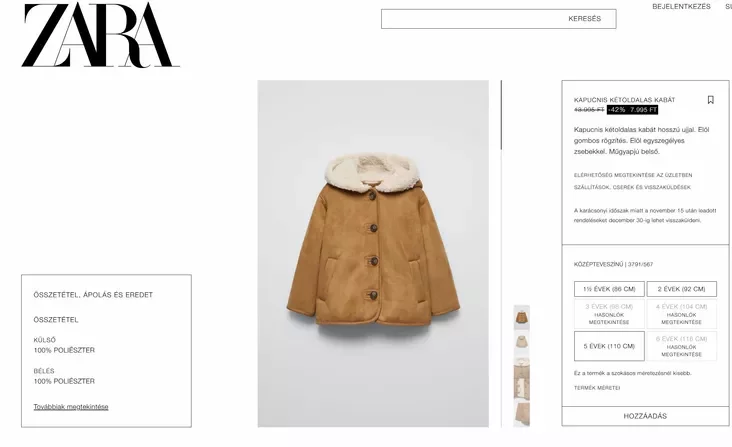Open TERMÉK MÉRETEI size guide
The width and height of the screenshot is (732, 447).
(x=597, y=388)
